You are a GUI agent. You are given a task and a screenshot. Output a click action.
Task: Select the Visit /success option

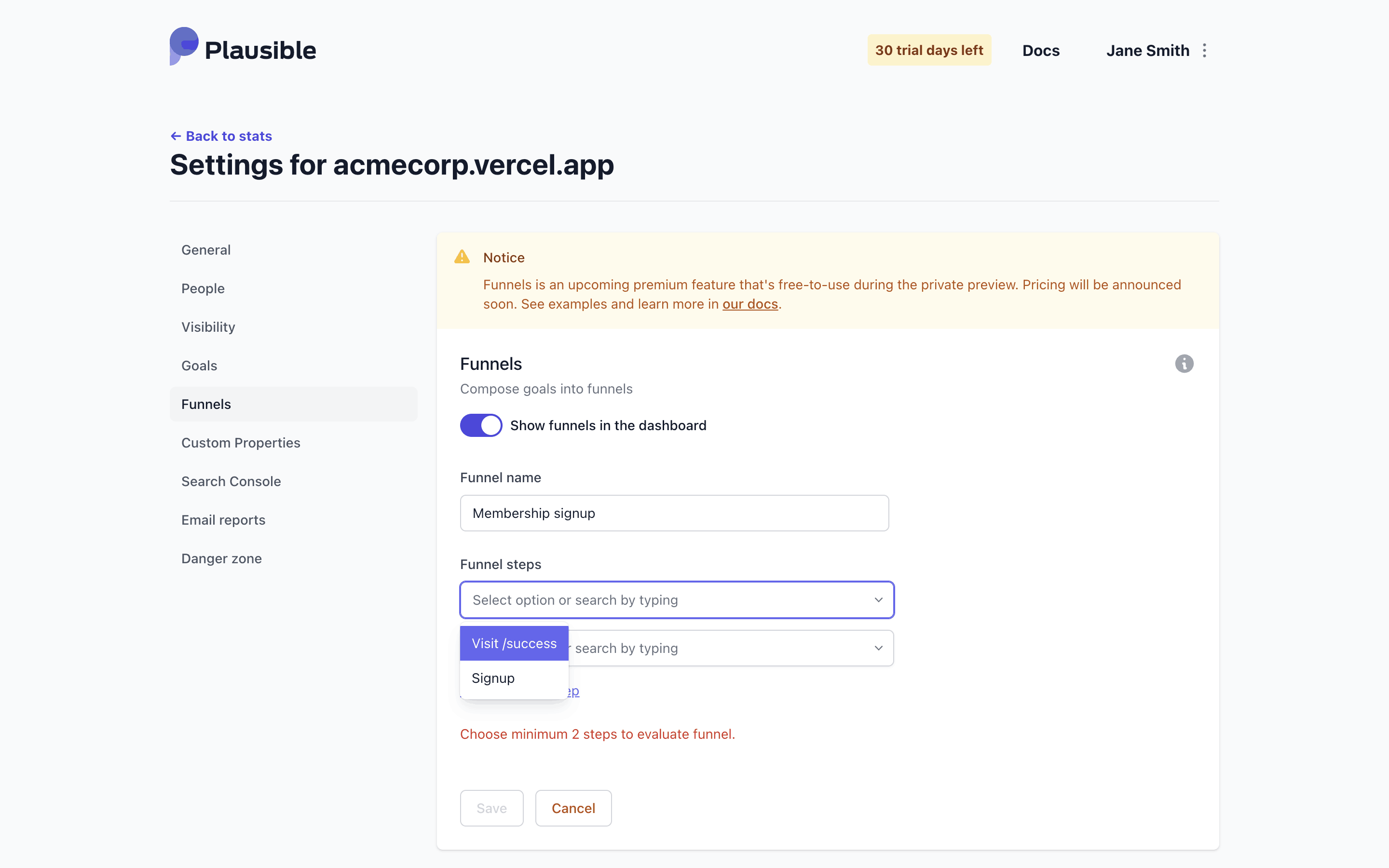coord(514,644)
